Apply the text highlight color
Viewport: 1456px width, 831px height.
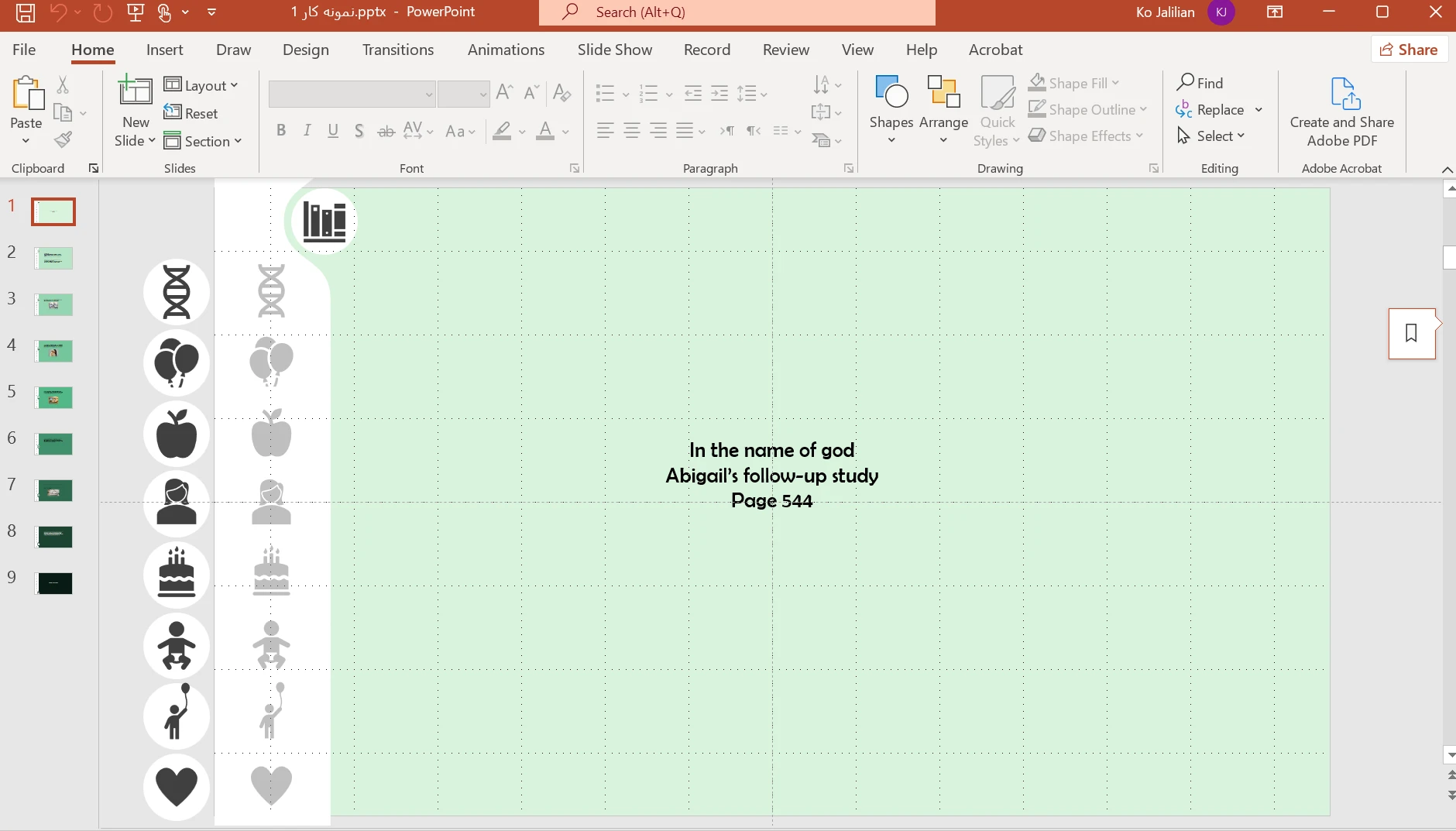click(502, 131)
